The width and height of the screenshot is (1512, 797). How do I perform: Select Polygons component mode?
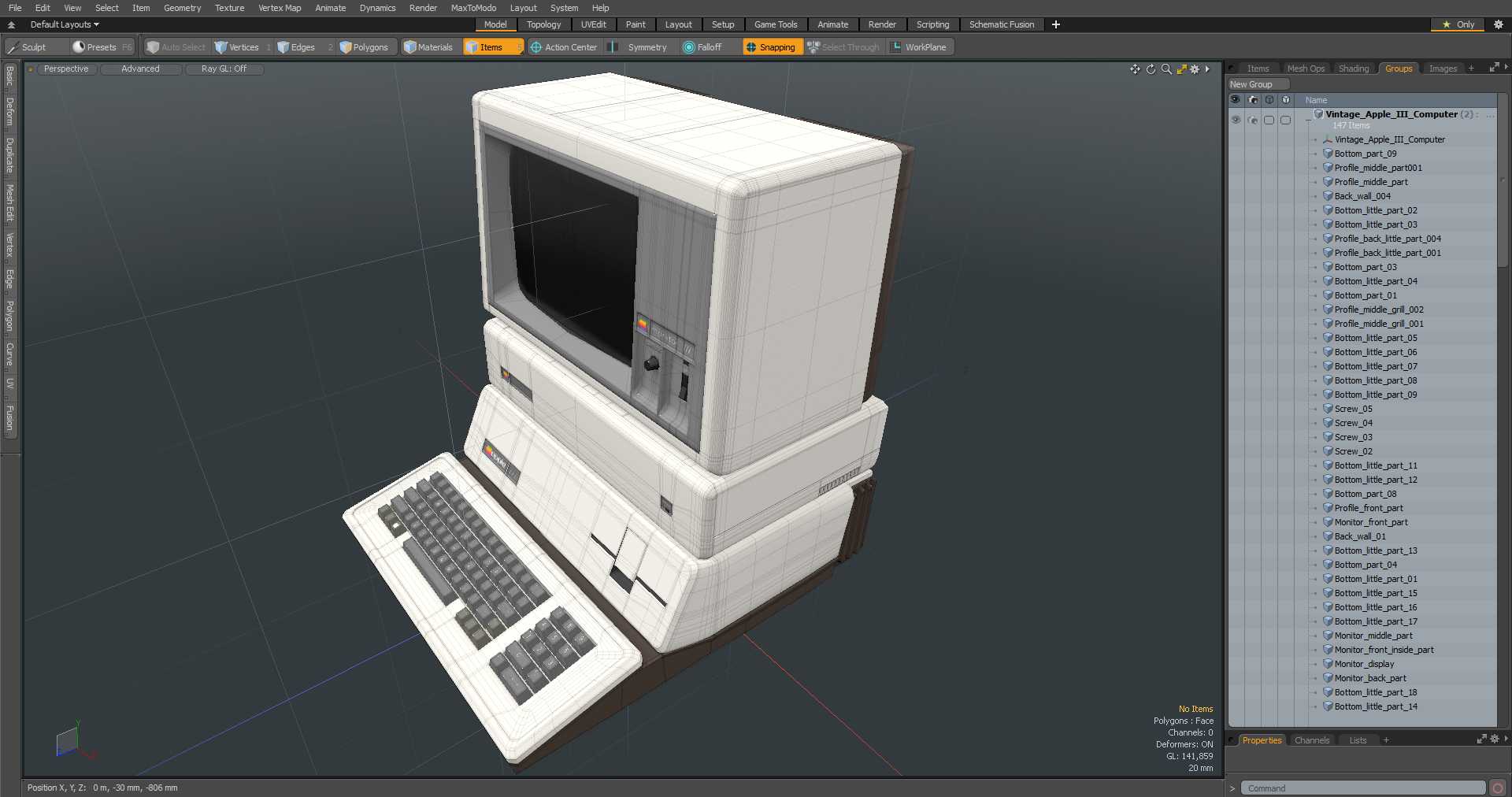(x=364, y=47)
